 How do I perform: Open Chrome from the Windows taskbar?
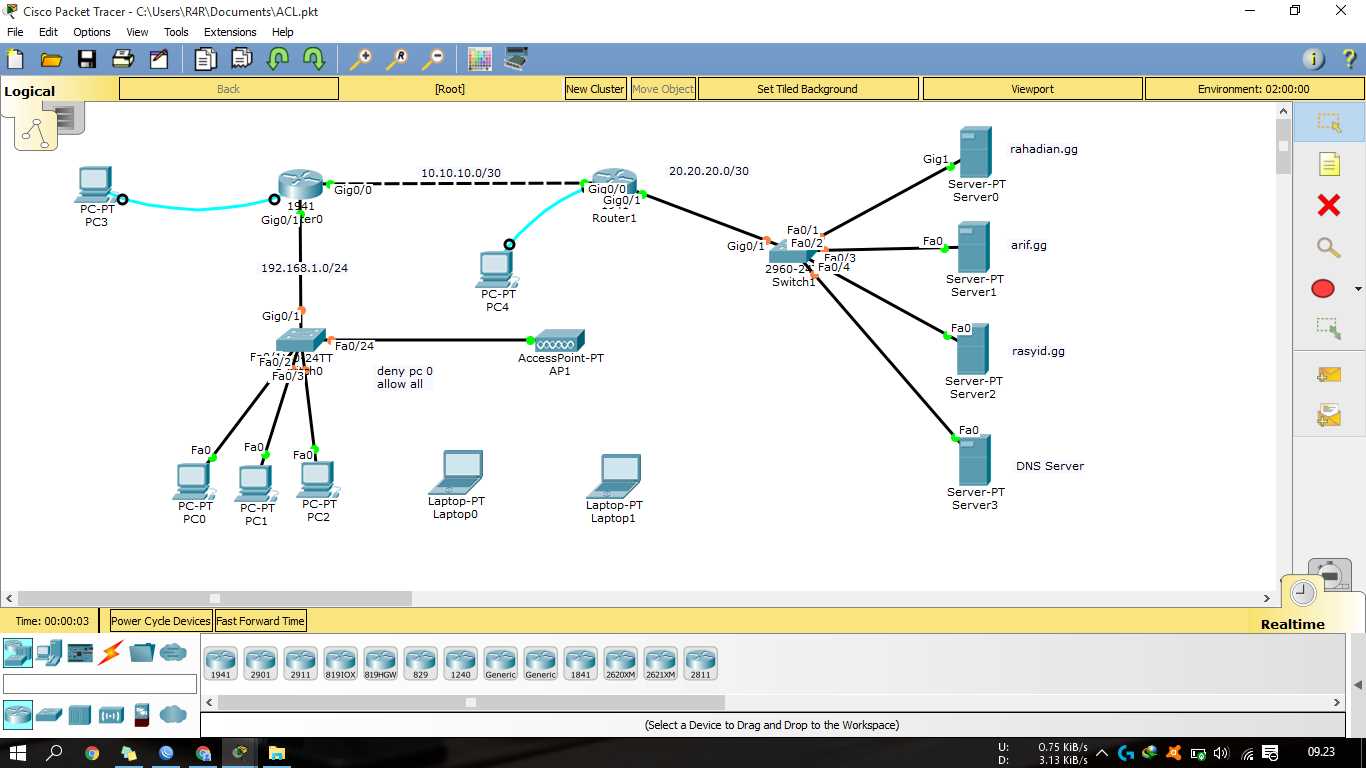[x=92, y=753]
